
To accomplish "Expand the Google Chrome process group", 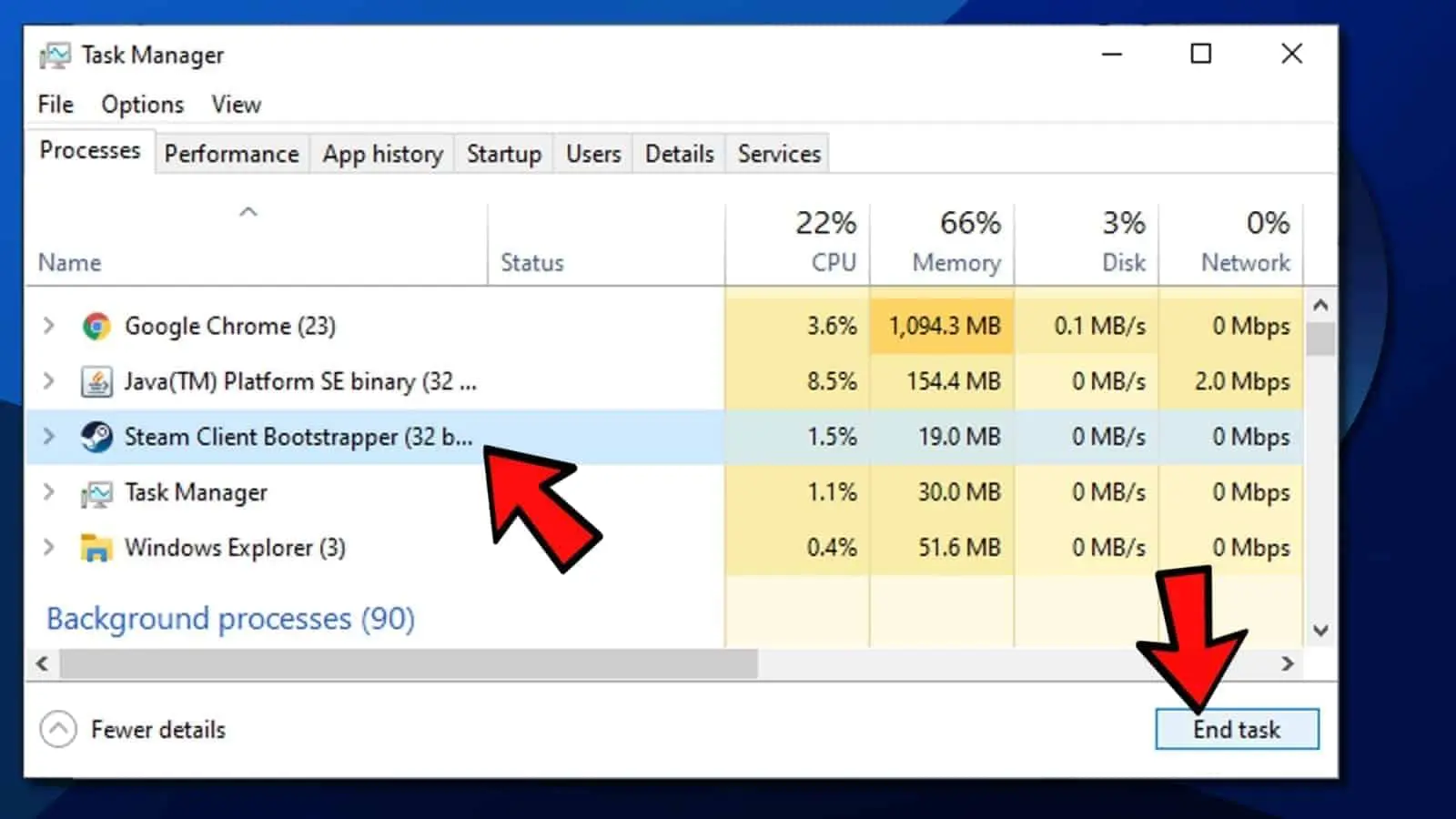I will pyautogui.click(x=49, y=326).
